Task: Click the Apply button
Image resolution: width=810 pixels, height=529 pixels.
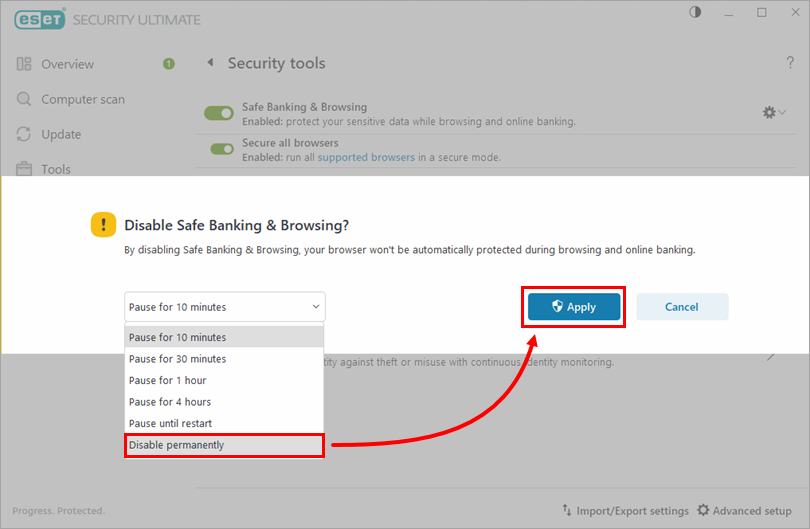Action: pos(575,307)
